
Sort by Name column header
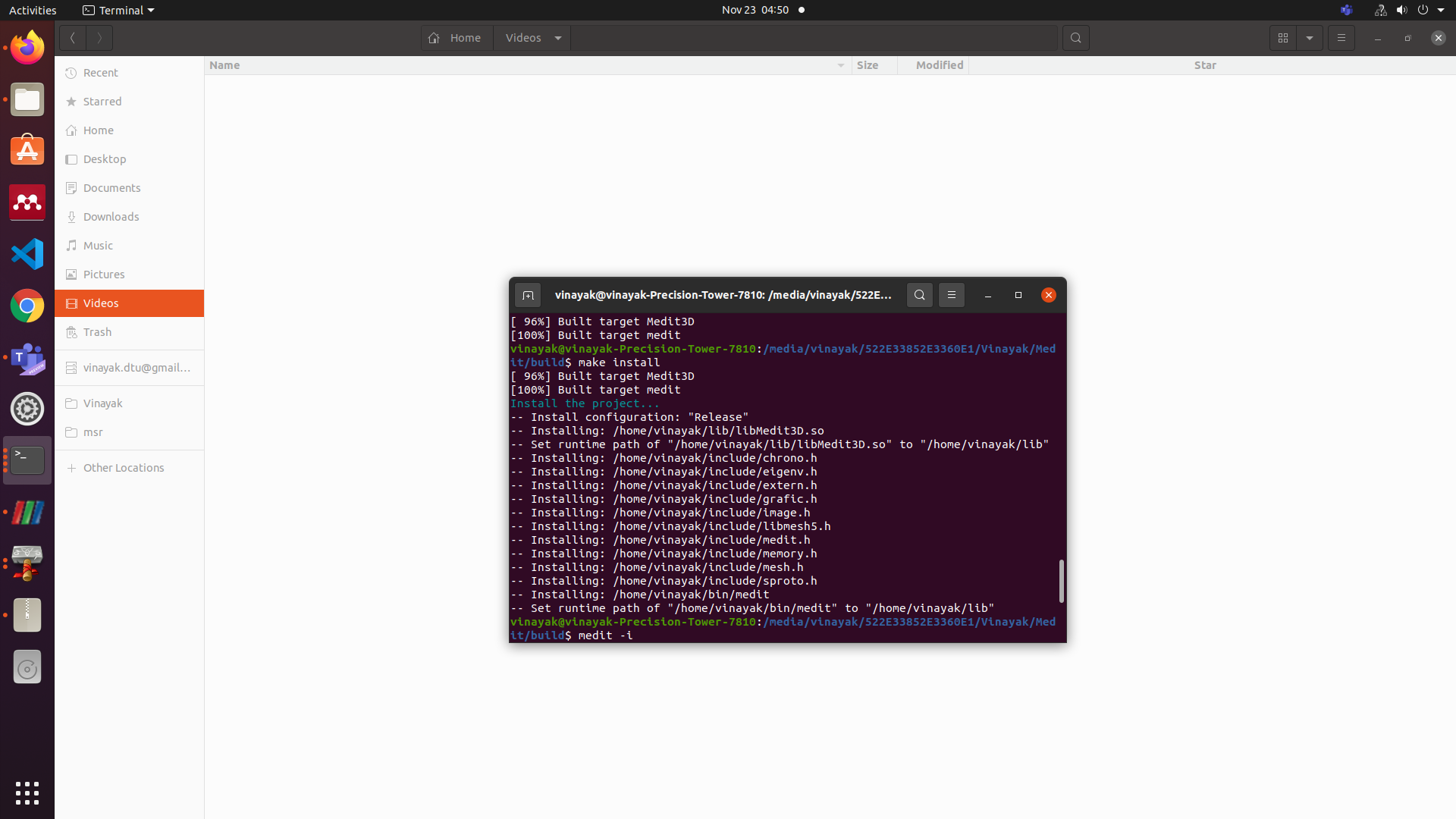pos(527,65)
